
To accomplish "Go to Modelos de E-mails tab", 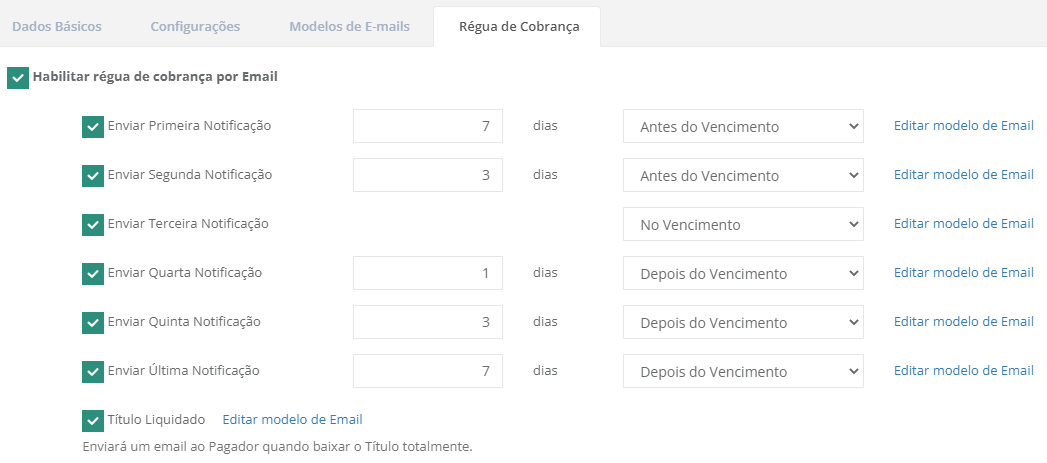I will click(x=349, y=27).
